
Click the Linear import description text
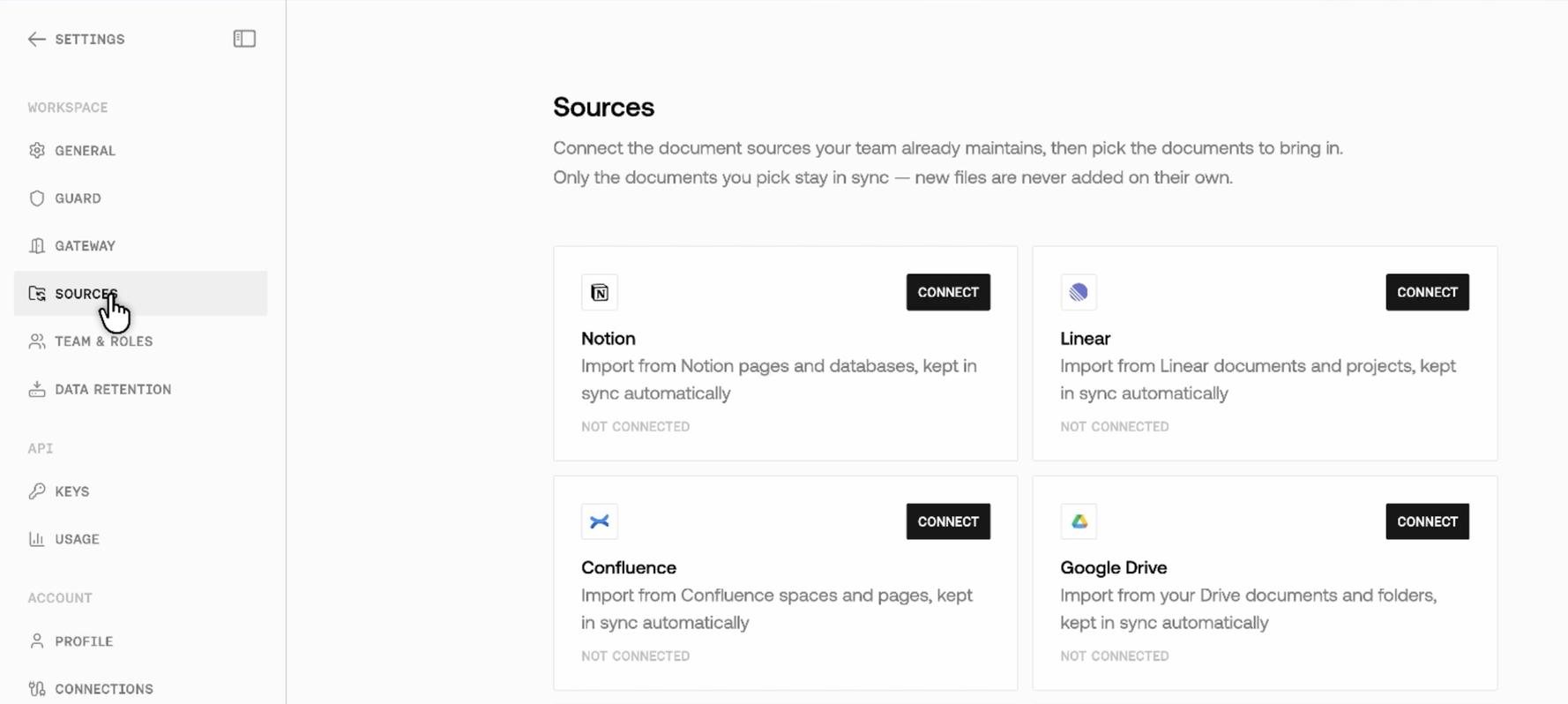click(1258, 379)
